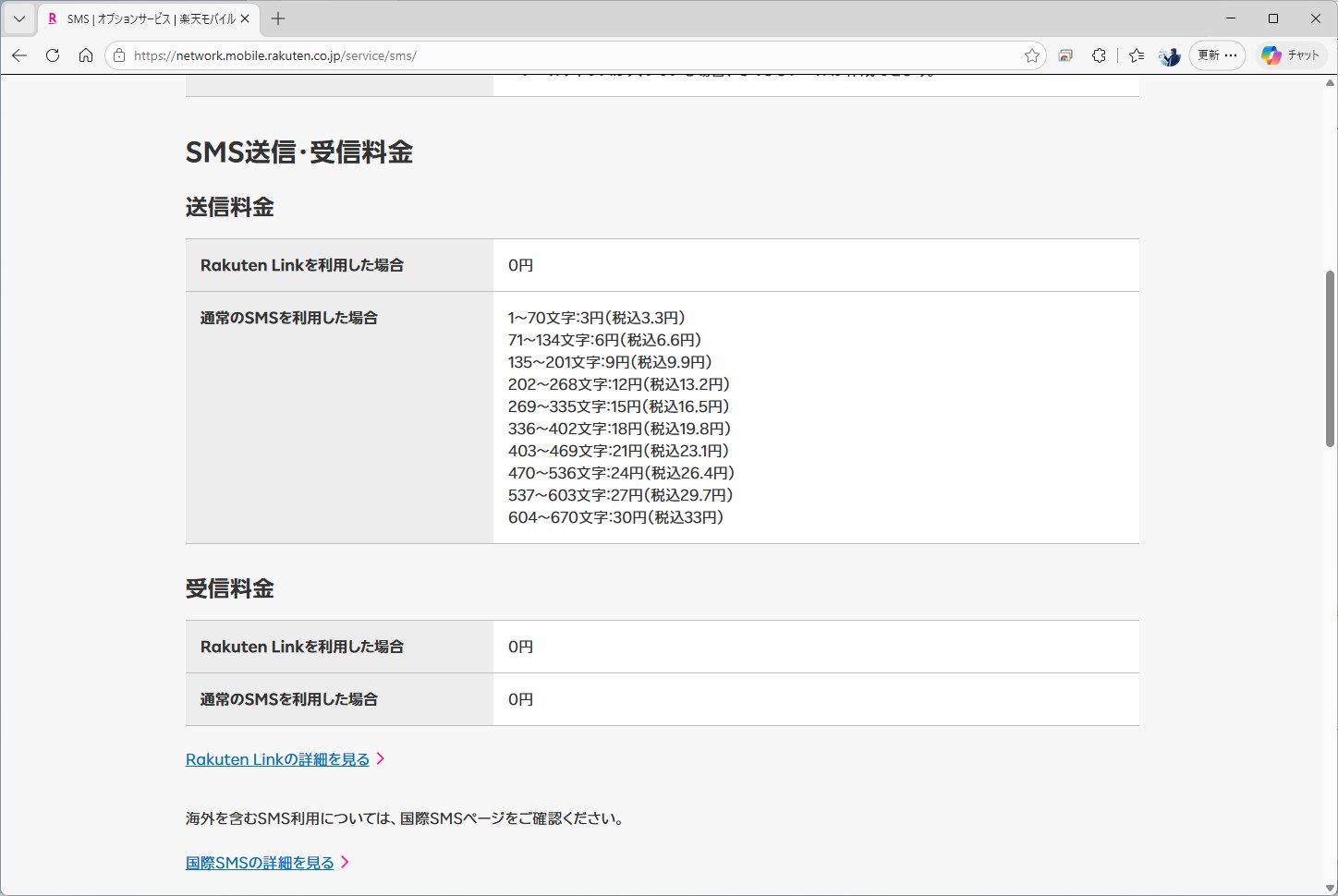Open 国際SMSの詳細を見る link
This screenshot has height=896, width=1338.
pos(260,863)
